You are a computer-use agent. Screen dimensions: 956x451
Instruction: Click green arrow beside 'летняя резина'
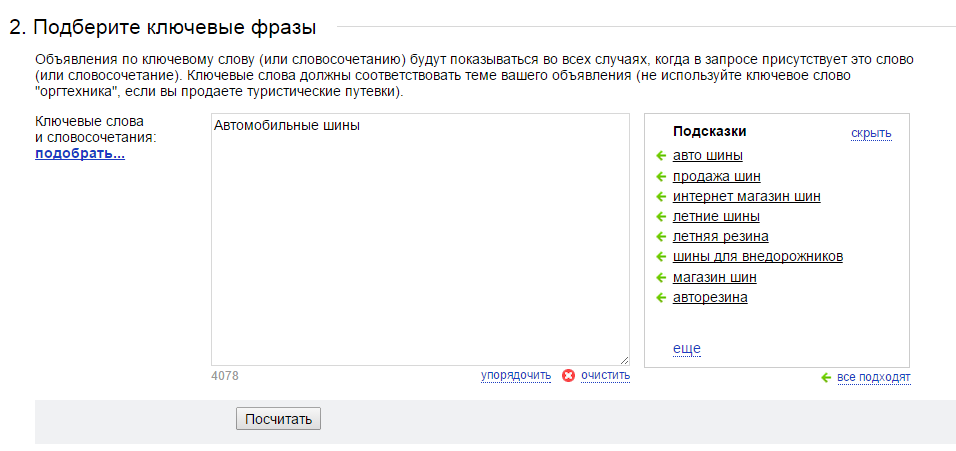661,236
